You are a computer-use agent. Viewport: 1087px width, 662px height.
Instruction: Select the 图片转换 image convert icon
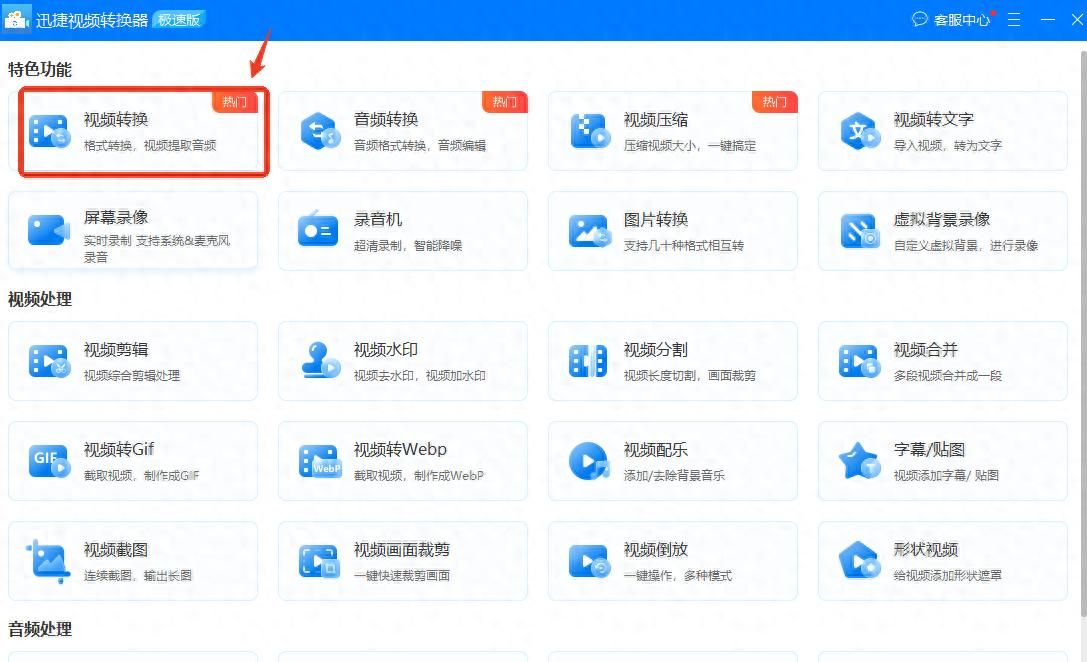coord(589,231)
